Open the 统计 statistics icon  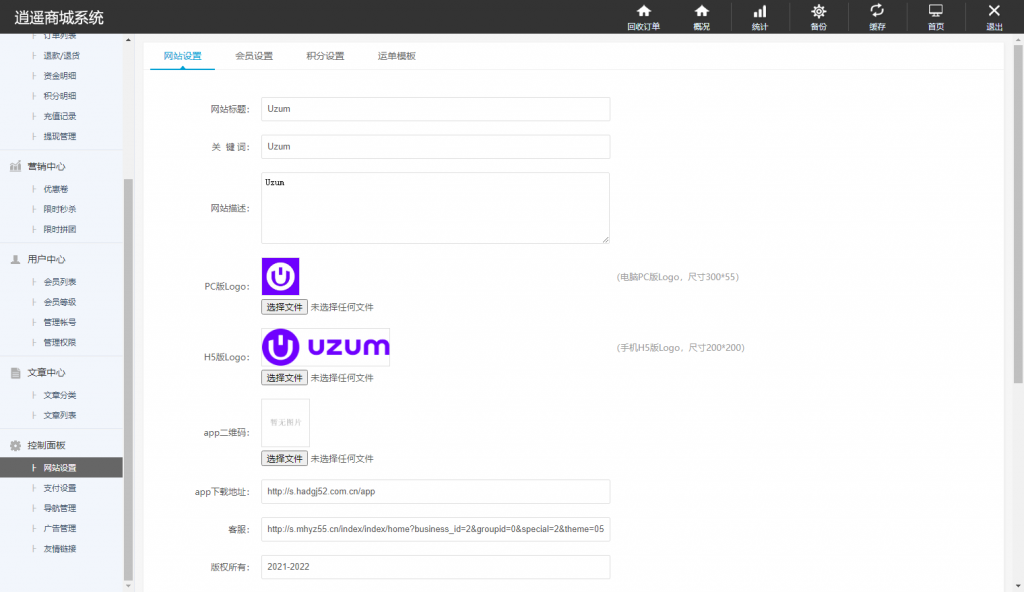760,17
